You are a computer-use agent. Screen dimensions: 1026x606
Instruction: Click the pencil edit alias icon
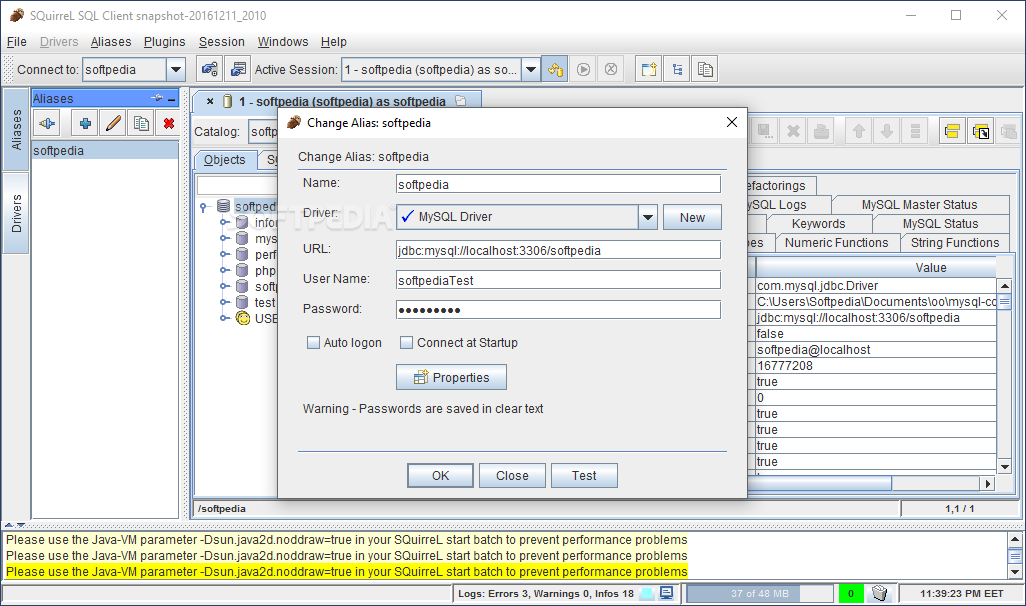point(113,123)
